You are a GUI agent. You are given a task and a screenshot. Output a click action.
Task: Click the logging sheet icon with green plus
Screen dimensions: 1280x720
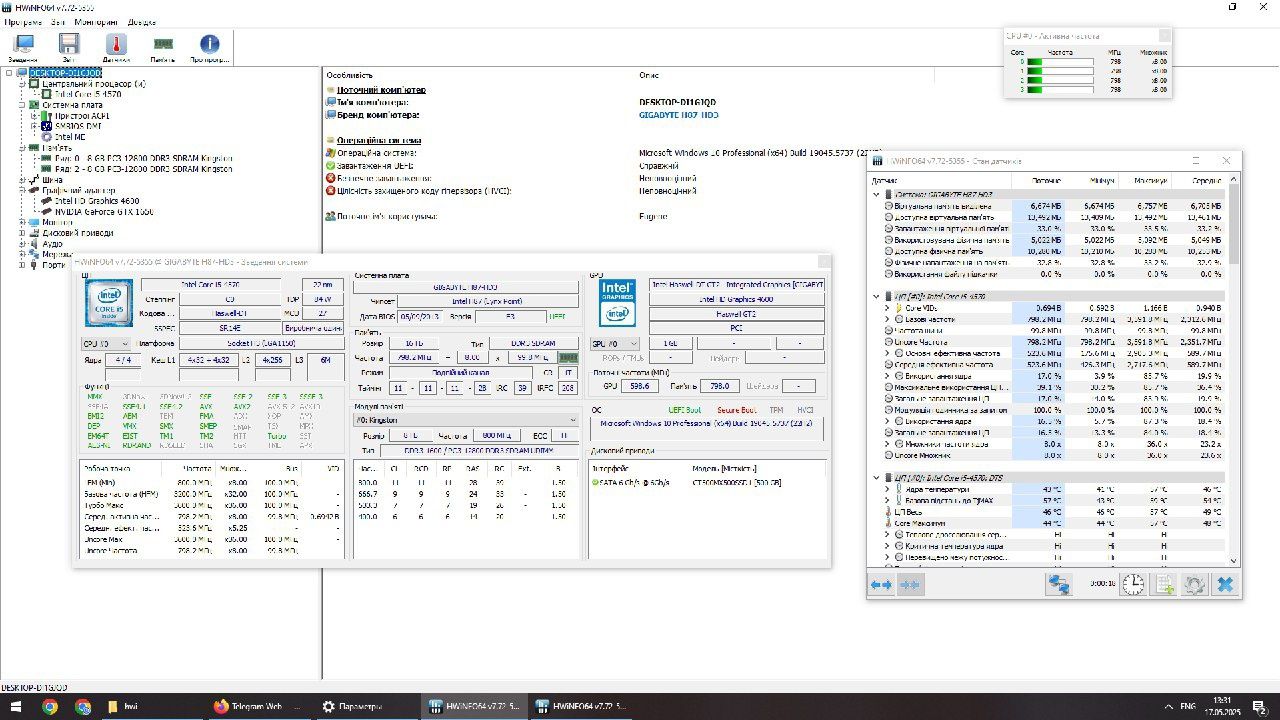point(1165,585)
